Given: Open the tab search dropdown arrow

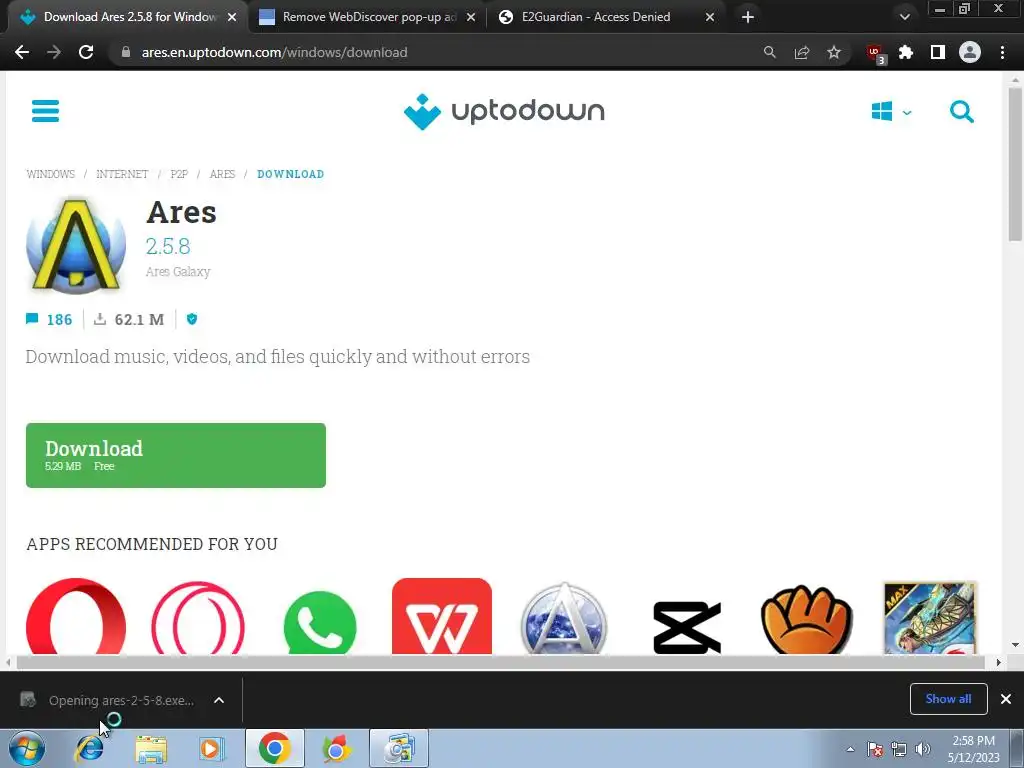Looking at the screenshot, I should 904,17.
